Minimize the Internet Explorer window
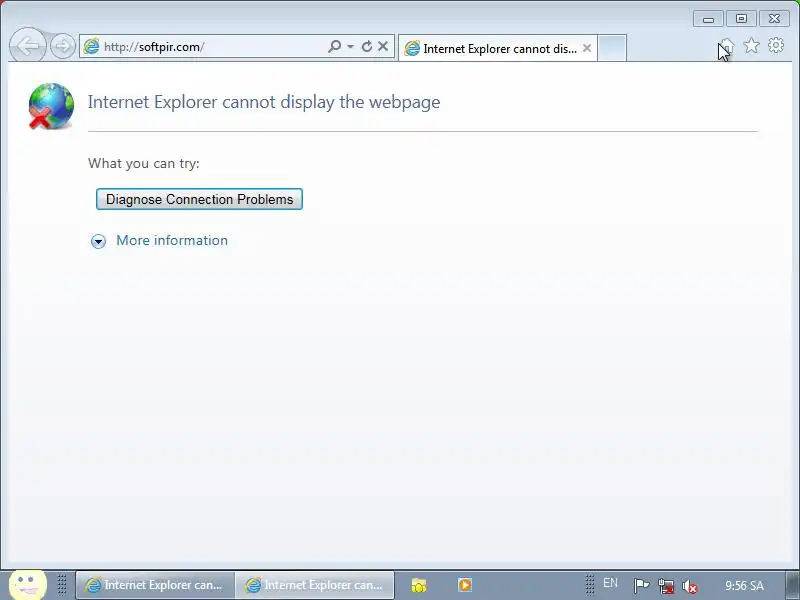 click(708, 19)
